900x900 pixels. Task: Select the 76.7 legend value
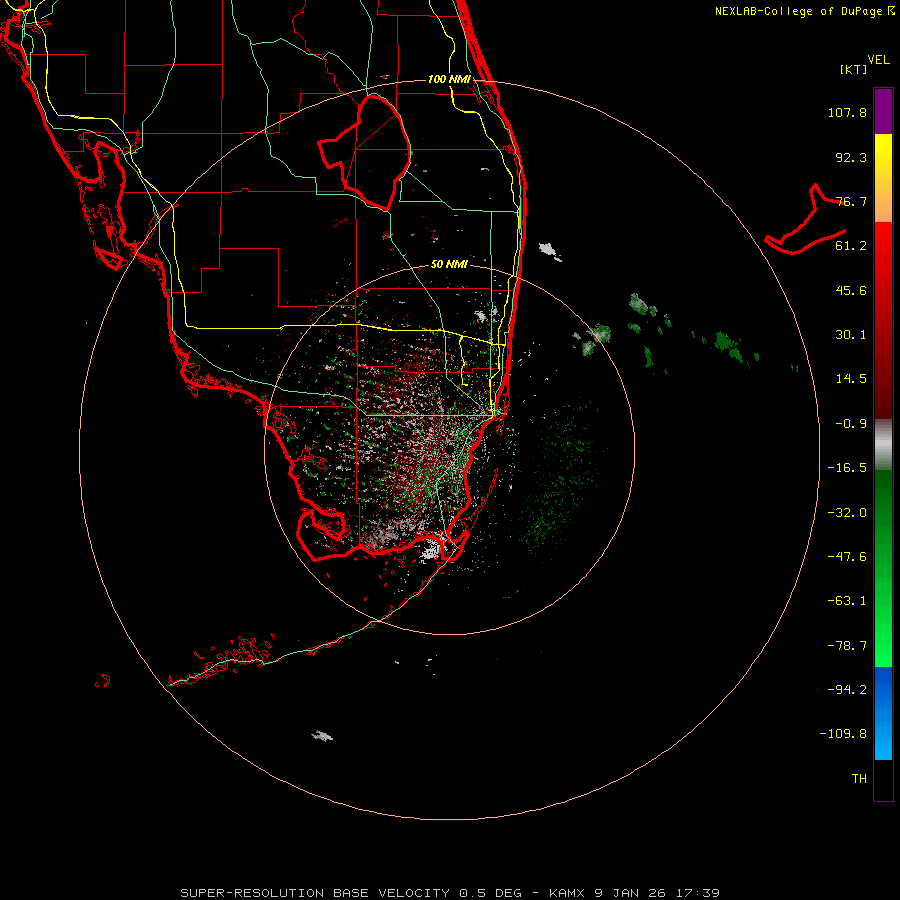coord(851,201)
